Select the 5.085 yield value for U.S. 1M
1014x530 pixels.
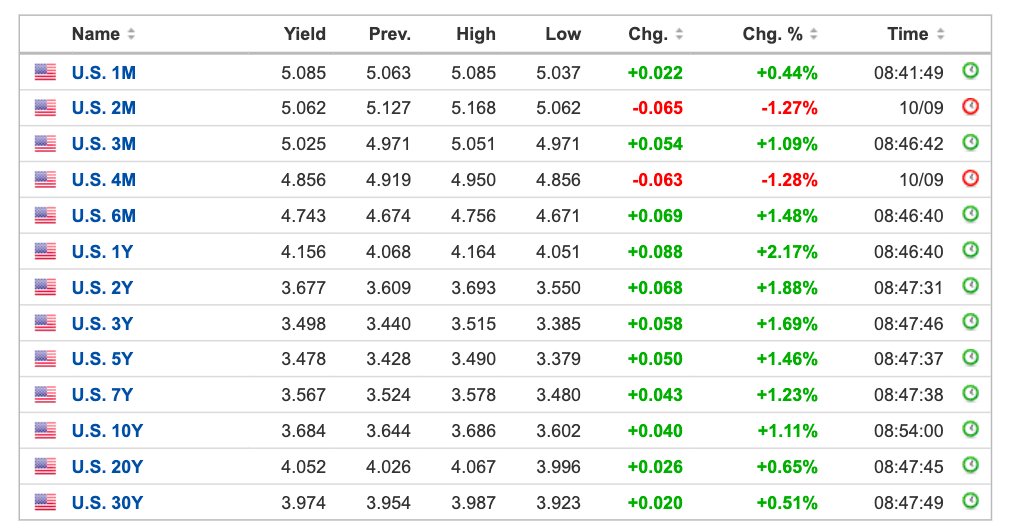(303, 72)
